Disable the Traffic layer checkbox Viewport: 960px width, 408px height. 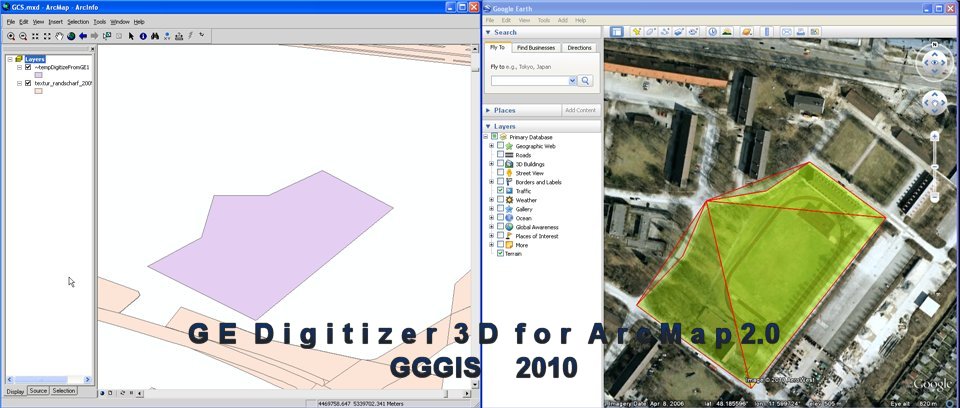tap(500, 191)
